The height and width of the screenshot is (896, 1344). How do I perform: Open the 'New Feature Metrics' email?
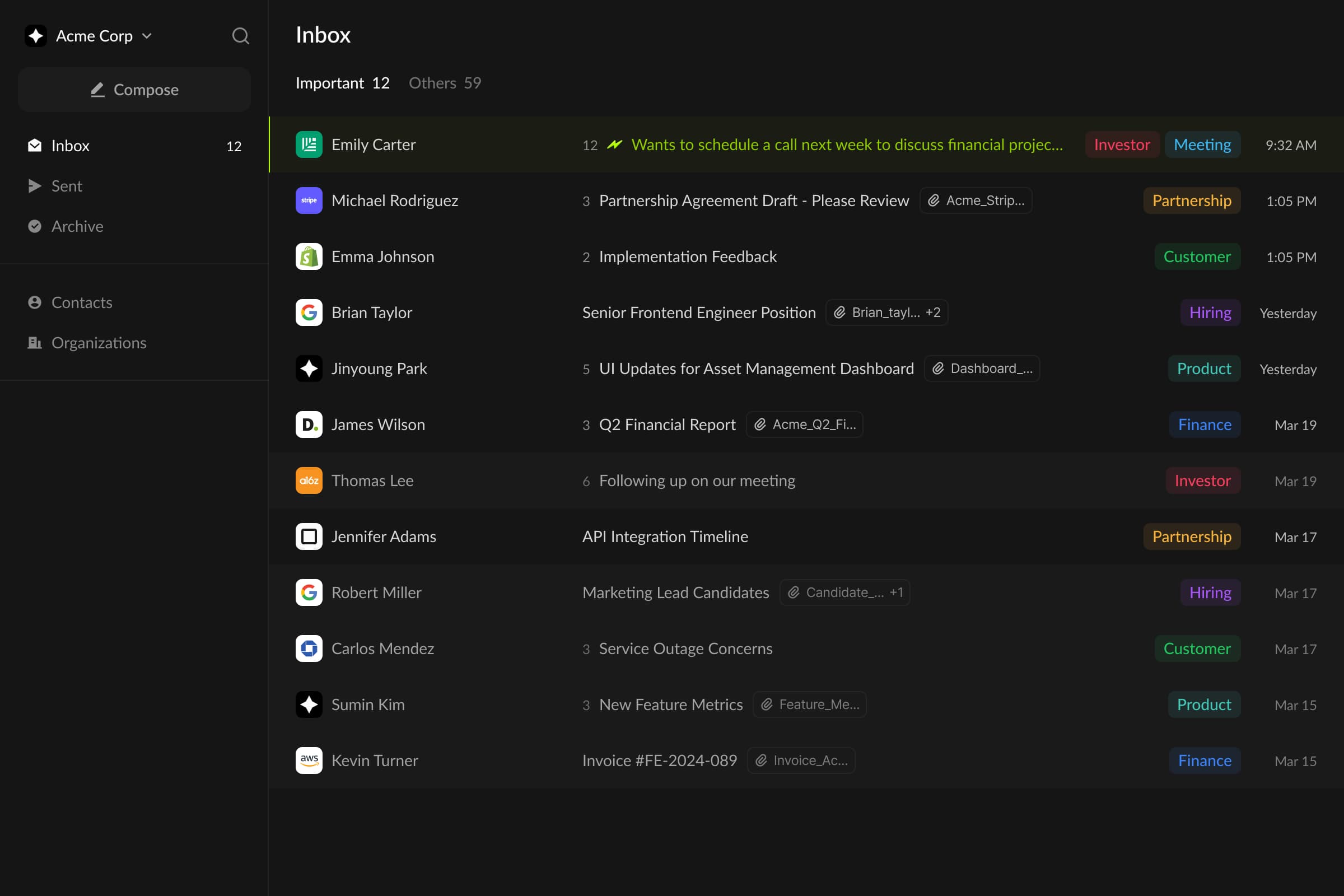[806, 704]
